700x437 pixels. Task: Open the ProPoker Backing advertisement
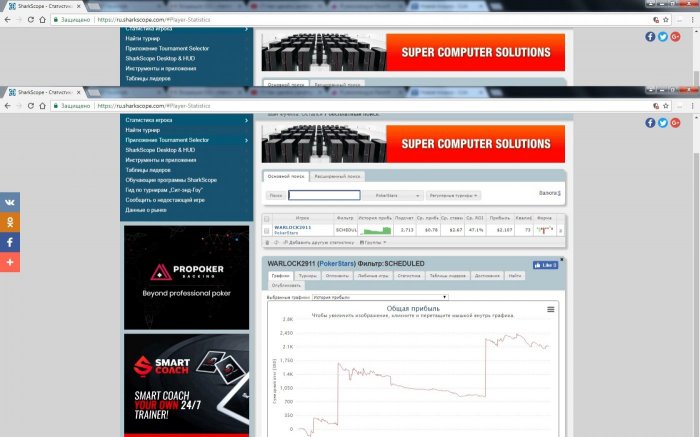(187, 277)
